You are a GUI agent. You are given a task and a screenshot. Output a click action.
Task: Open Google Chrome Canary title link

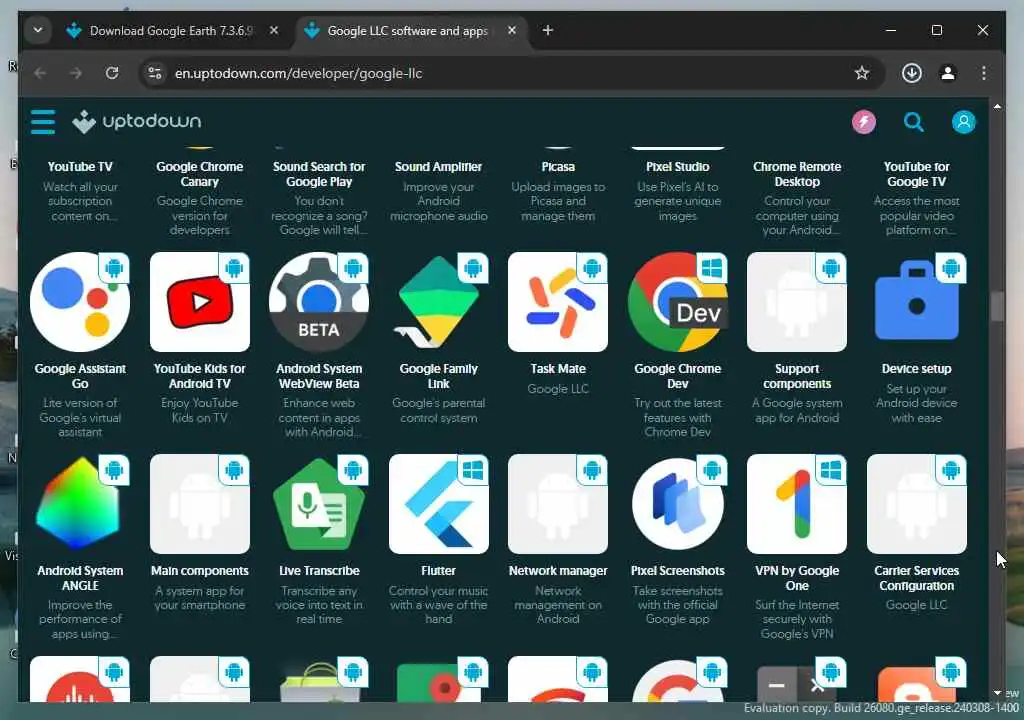click(200, 174)
